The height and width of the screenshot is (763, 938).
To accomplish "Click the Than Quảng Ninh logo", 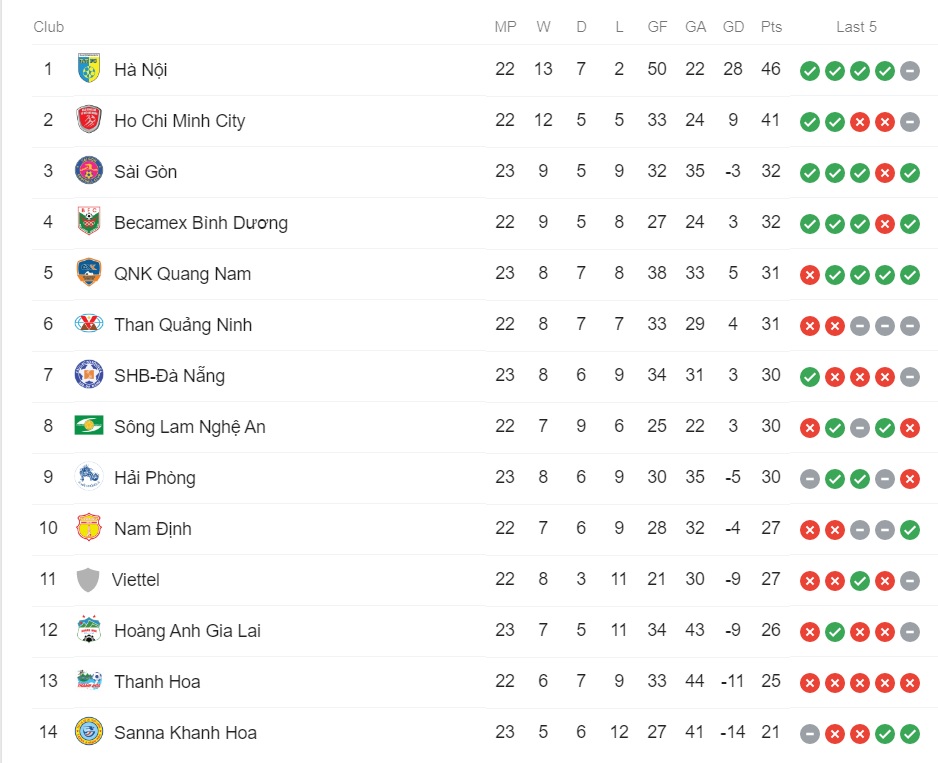I will pos(89,324).
